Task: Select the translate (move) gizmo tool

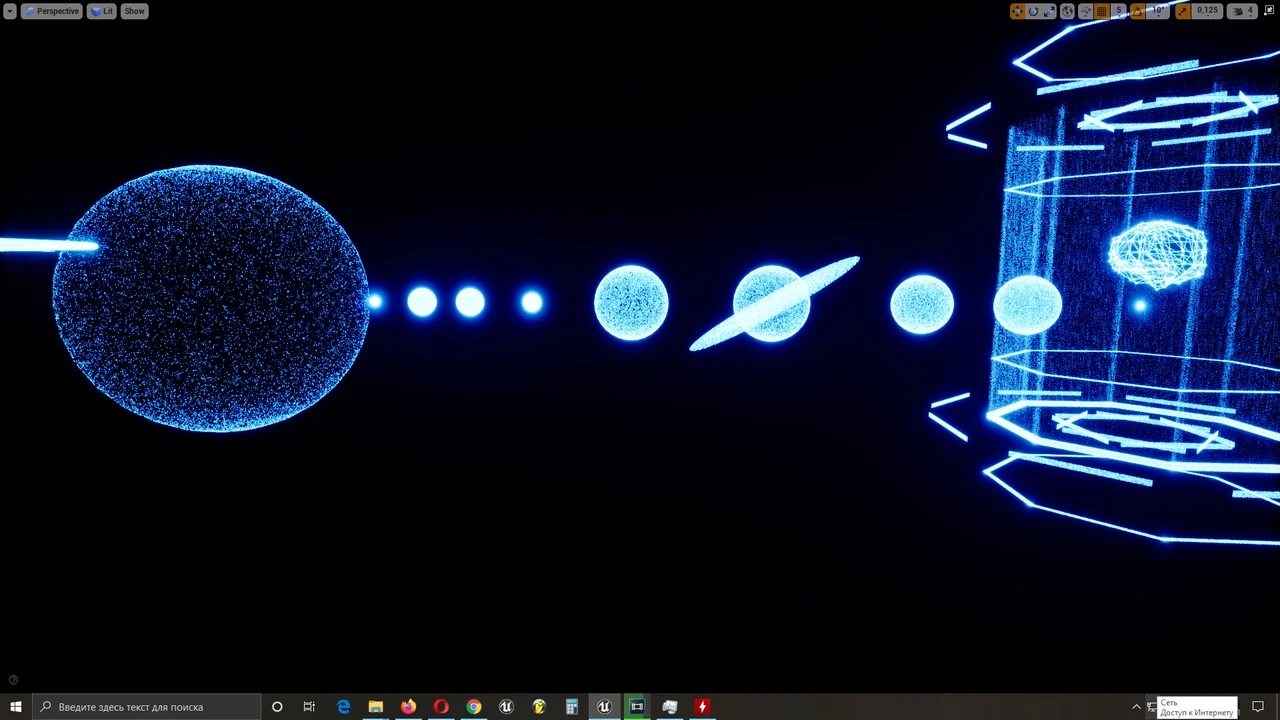Action: click(1017, 11)
